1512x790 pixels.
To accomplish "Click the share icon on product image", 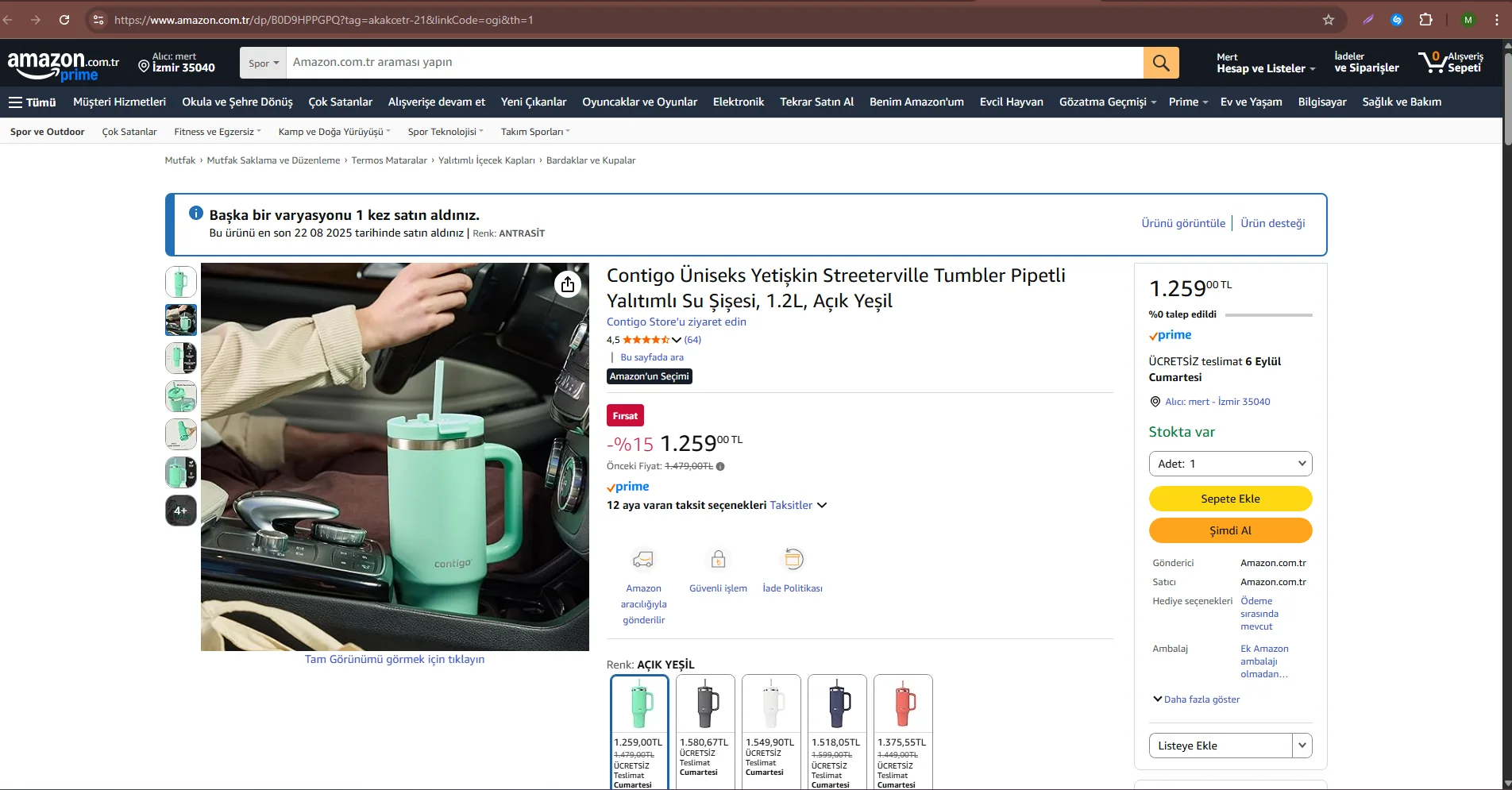I will click(567, 284).
